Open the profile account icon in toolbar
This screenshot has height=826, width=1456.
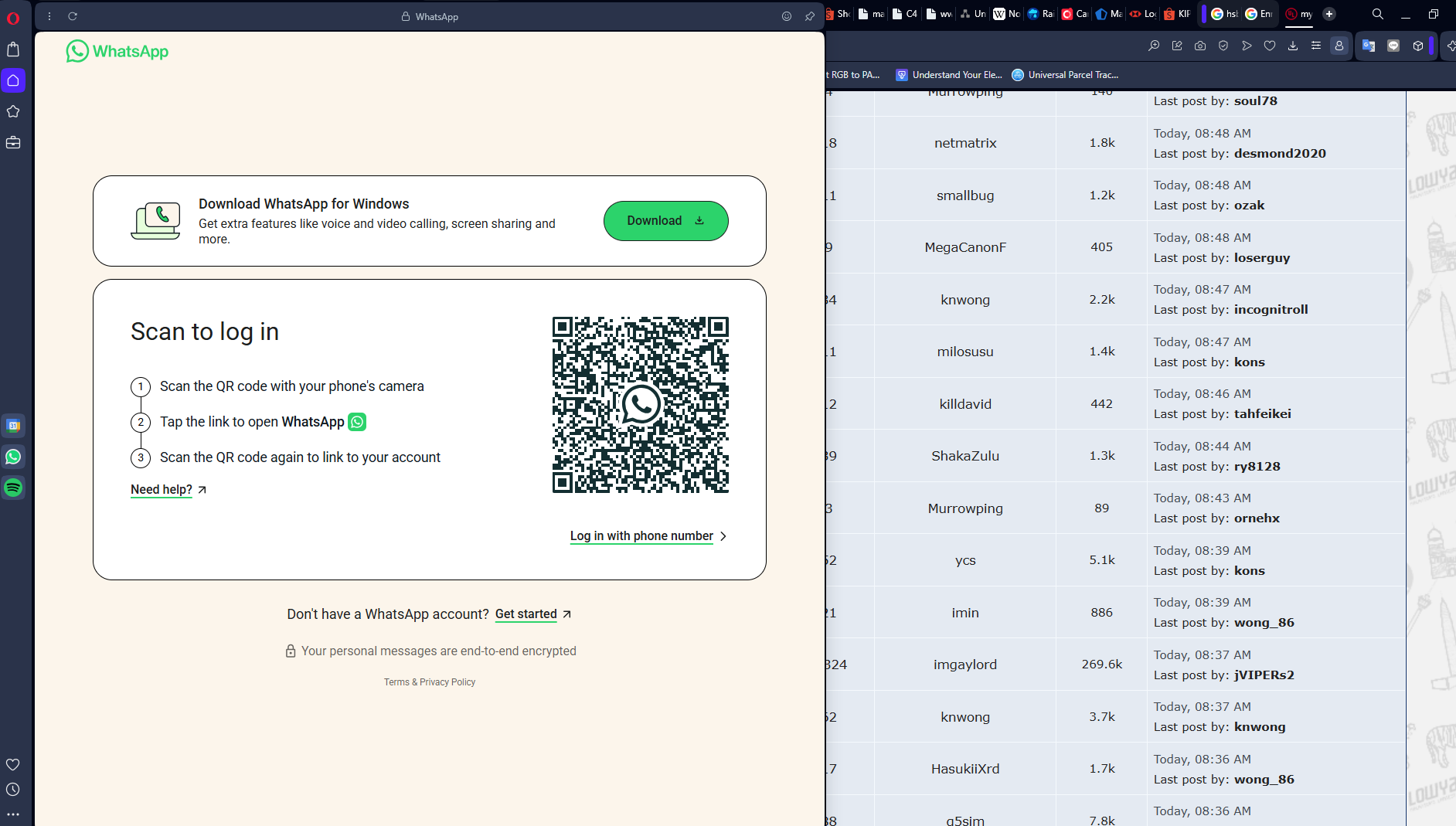click(x=1339, y=46)
